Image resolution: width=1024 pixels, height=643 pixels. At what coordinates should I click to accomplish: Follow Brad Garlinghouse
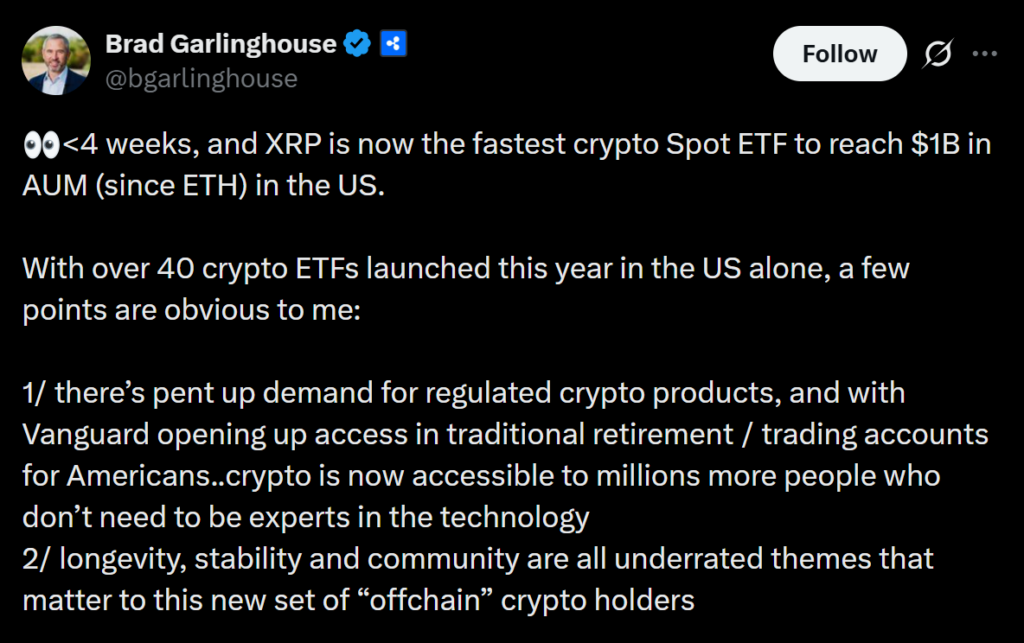coord(839,54)
